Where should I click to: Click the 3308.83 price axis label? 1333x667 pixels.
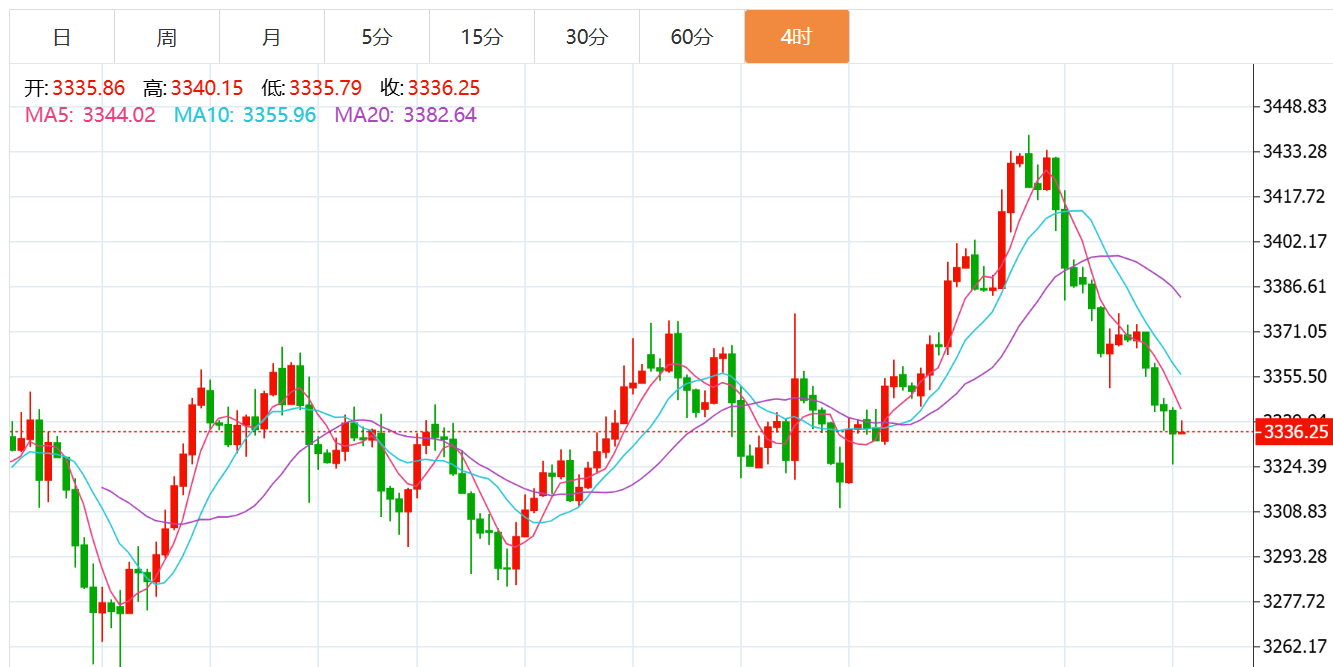coord(1295,511)
